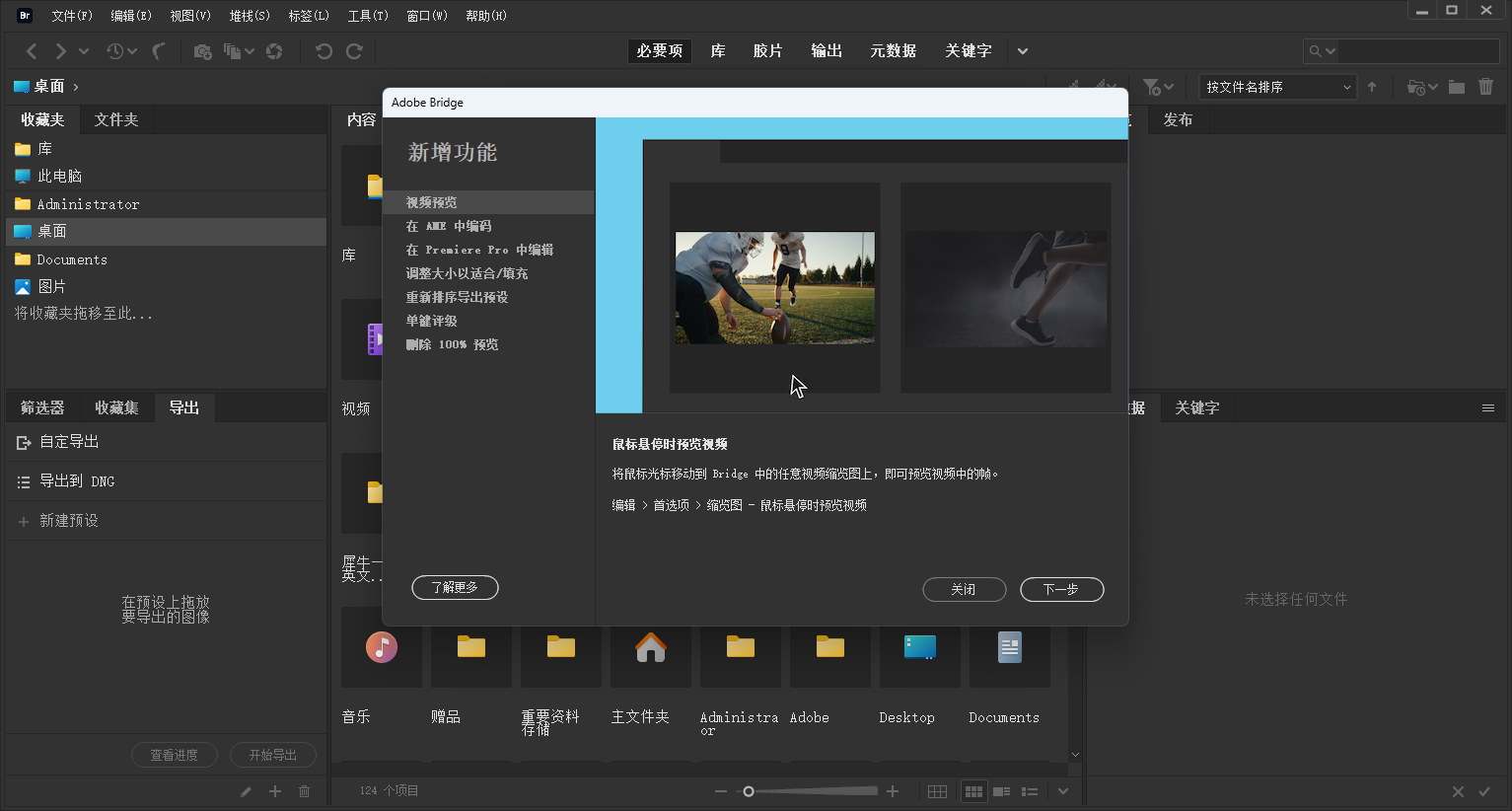The width and height of the screenshot is (1512, 811).
Task: Delete item using the trash icon
Action: click(1486, 87)
